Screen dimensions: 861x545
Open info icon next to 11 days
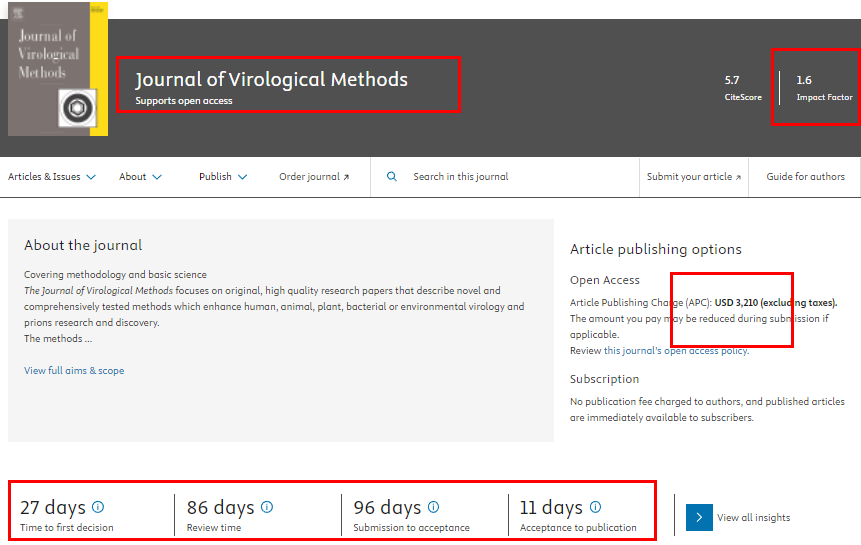[595, 507]
